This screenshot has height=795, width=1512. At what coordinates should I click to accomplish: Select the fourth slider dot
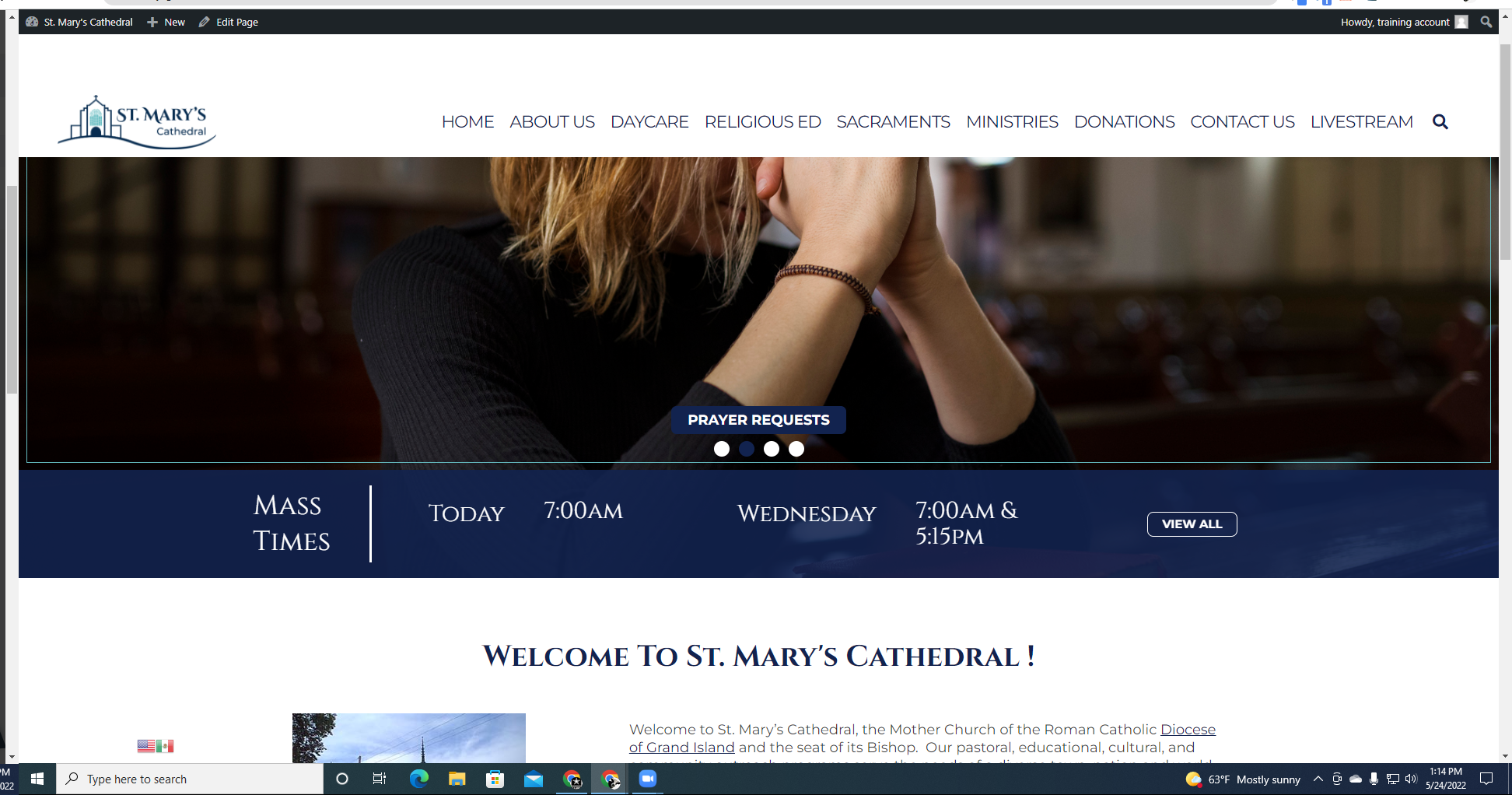pyautogui.click(x=796, y=449)
